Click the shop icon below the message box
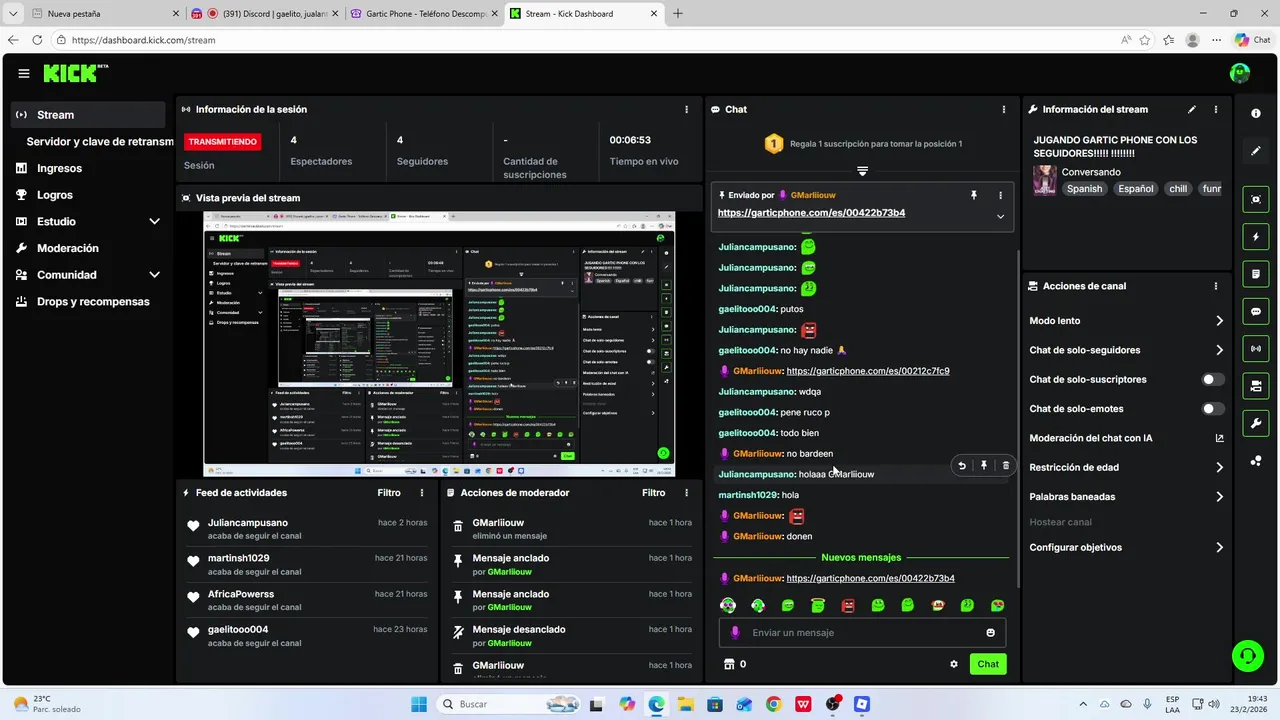 pyautogui.click(x=729, y=664)
